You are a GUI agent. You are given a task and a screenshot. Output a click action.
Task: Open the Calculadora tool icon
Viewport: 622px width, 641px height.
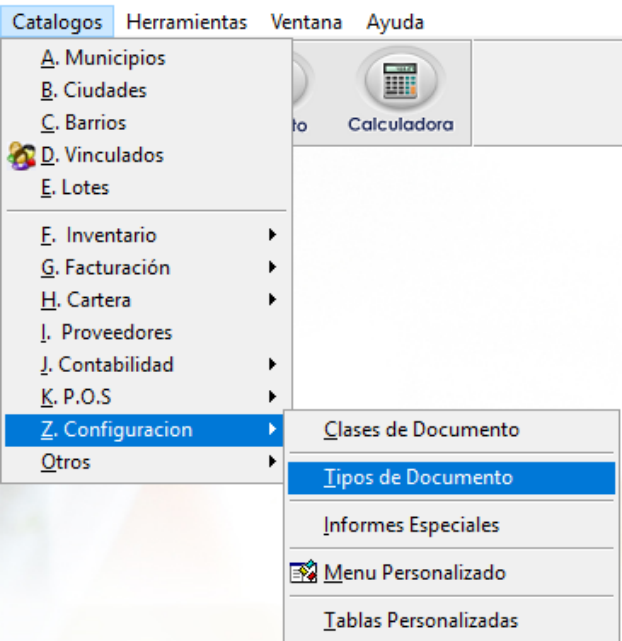pos(400,82)
